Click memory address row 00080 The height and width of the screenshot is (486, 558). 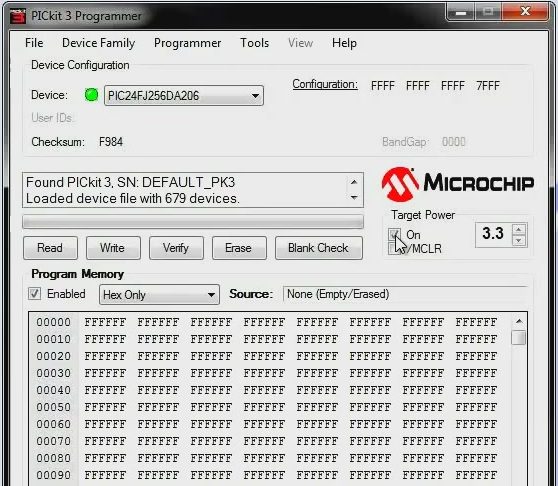[53, 458]
